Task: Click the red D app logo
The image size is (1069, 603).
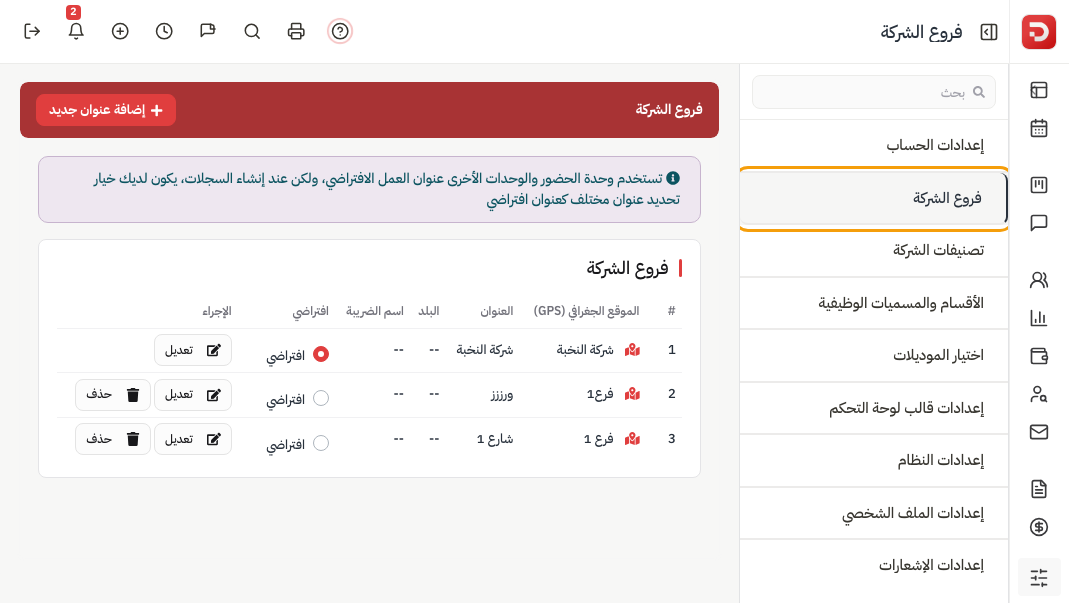Action: pos(1038,31)
